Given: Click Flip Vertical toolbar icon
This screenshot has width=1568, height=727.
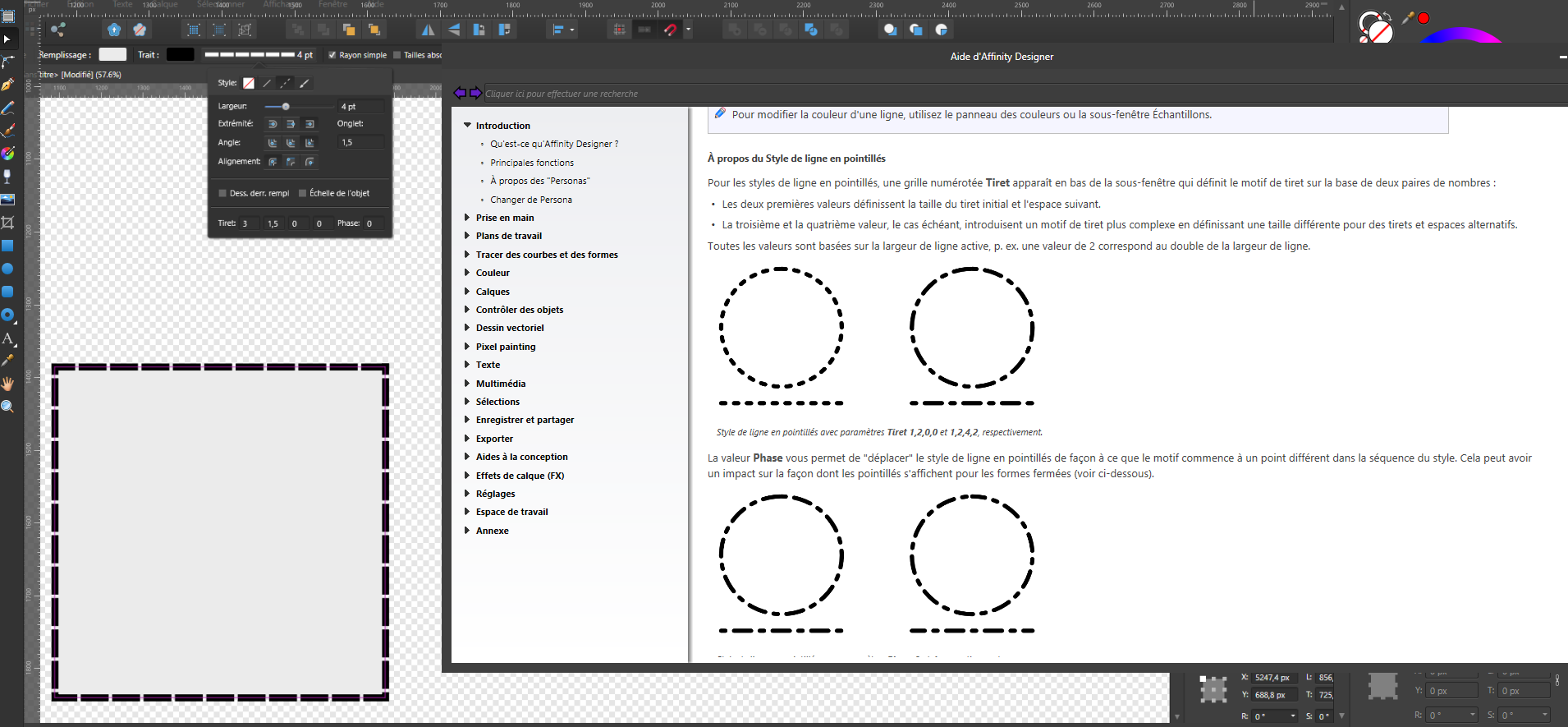Looking at the screenshot, I should [454, 30].
